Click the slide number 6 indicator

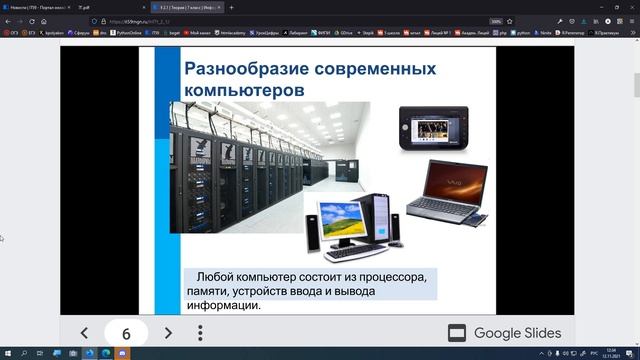point(126,333)
